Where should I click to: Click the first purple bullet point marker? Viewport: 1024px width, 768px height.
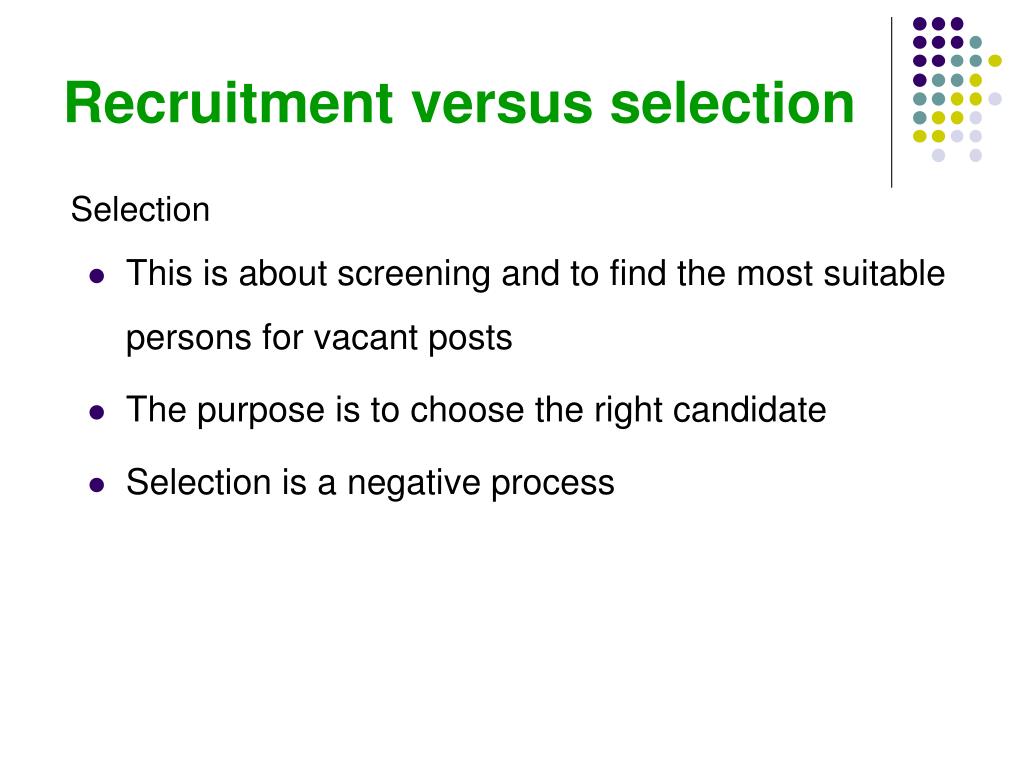tap(97, 276)
